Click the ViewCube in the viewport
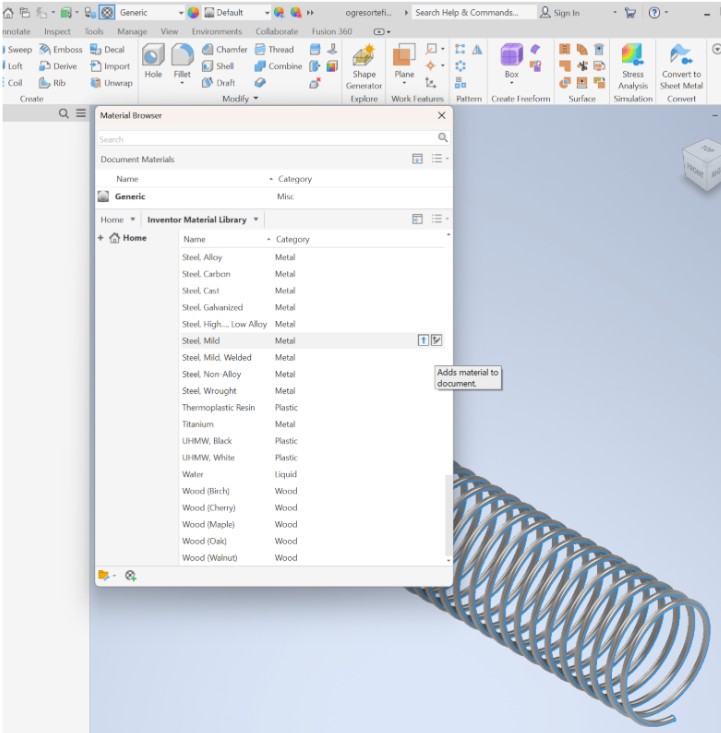Image resolution: width=721 pixels, height=733 pixels. coord(701,165)
